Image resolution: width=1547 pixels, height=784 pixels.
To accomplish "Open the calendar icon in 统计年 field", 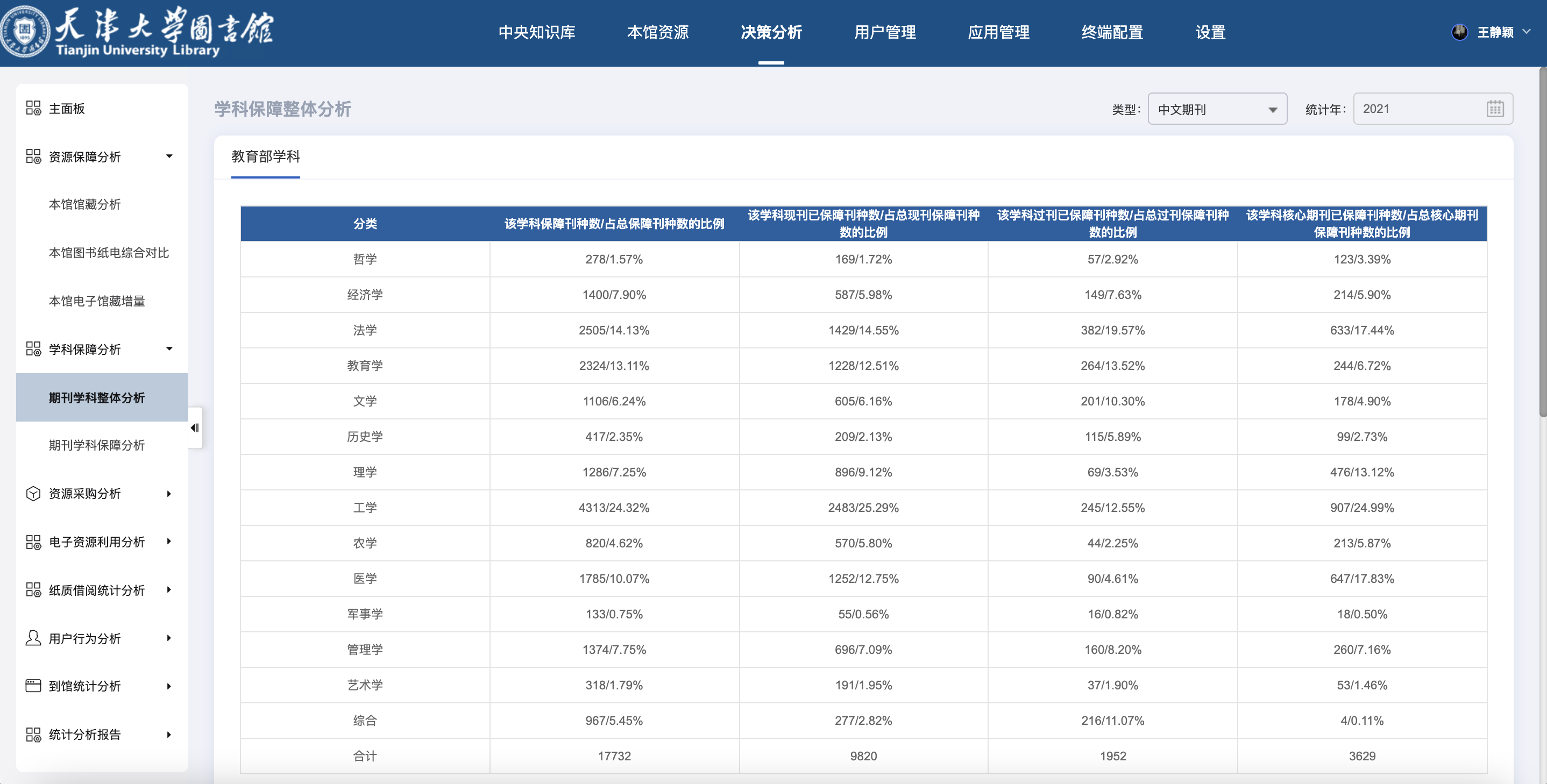I will (x=1495, y=109).
